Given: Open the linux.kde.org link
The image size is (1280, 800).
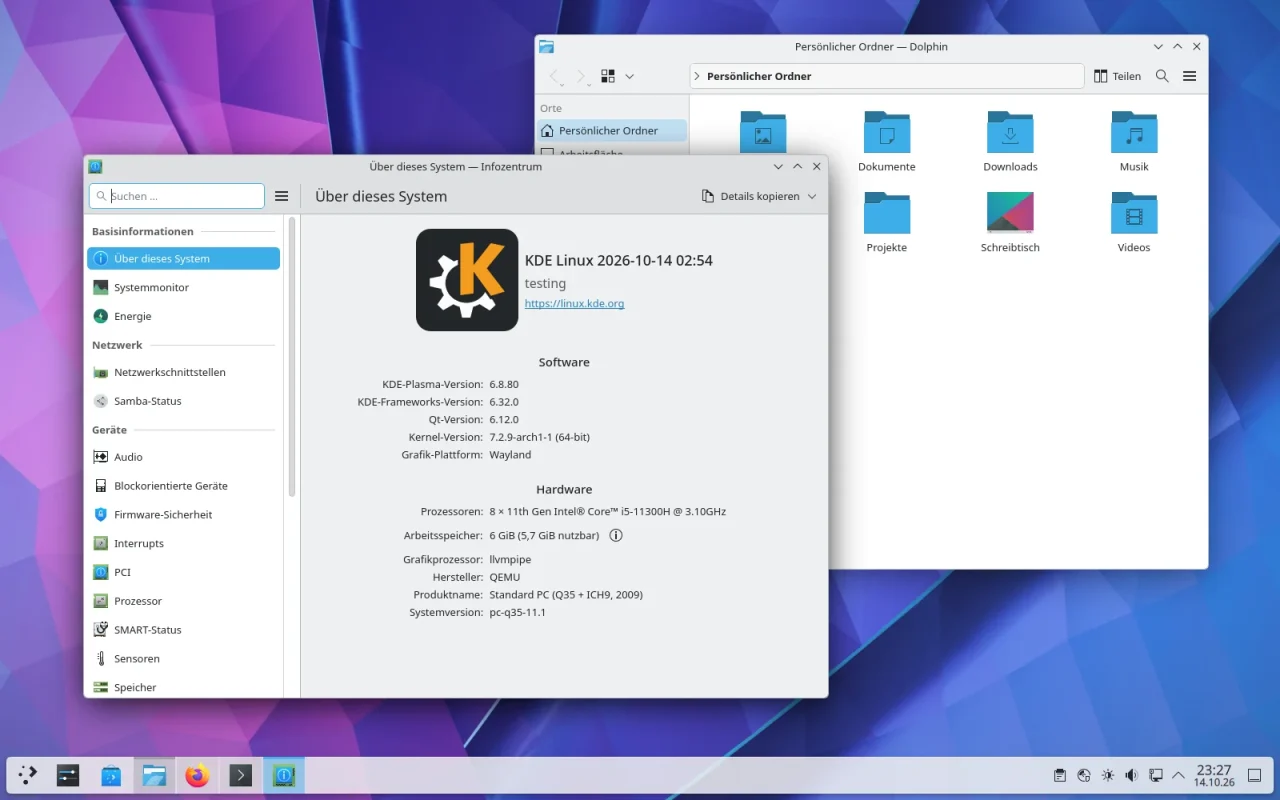Looking at the screenshot, I should (x=574, y=303).
